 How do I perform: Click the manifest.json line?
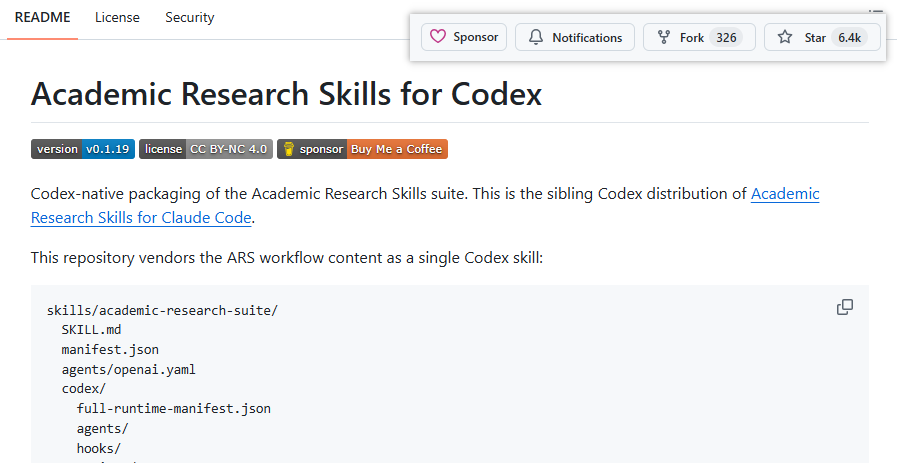click(110, 350)
